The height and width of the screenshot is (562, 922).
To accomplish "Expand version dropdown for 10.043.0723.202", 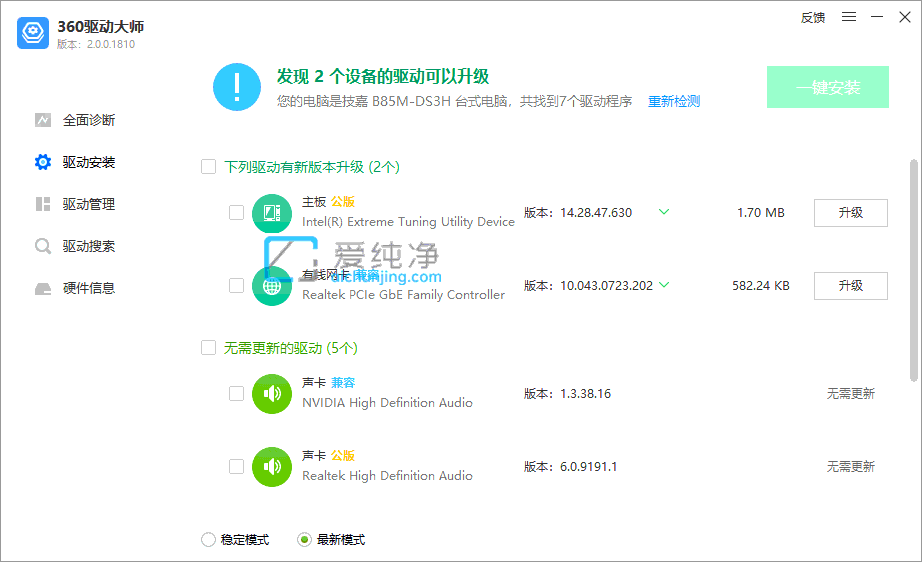I will tap(664, 285).
